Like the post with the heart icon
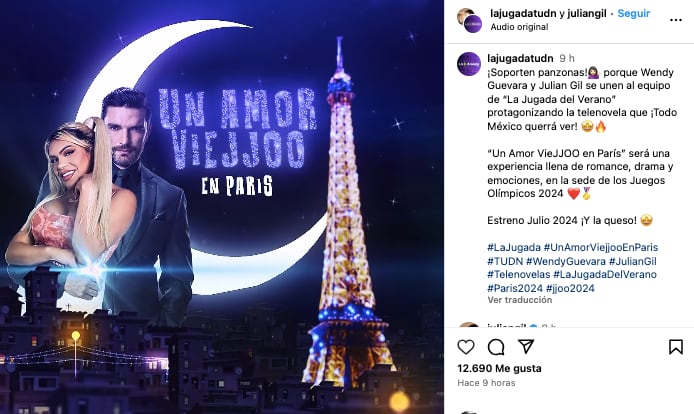 pos(466,347)
